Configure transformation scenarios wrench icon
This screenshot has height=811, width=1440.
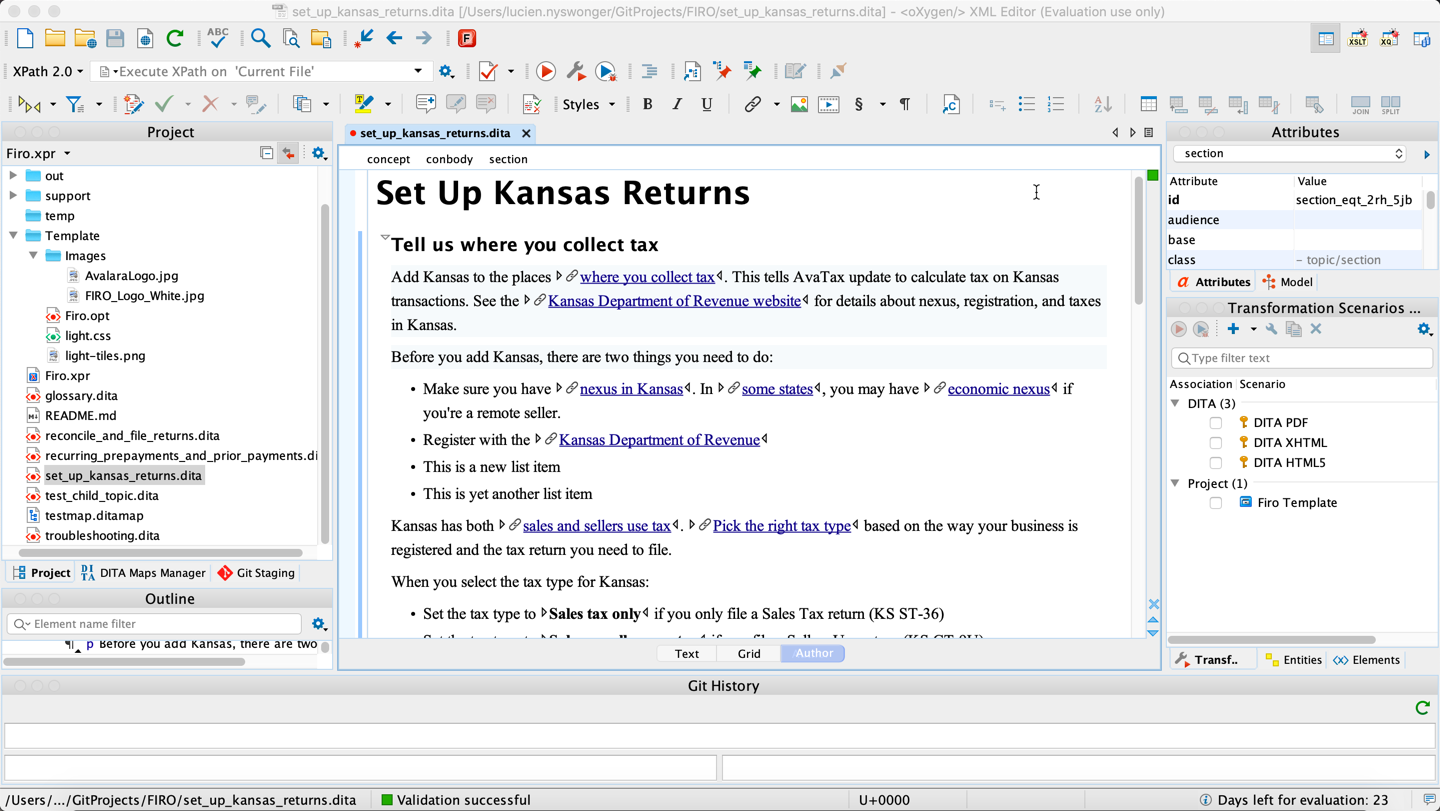pyautogui.click(x=576, y=72)
